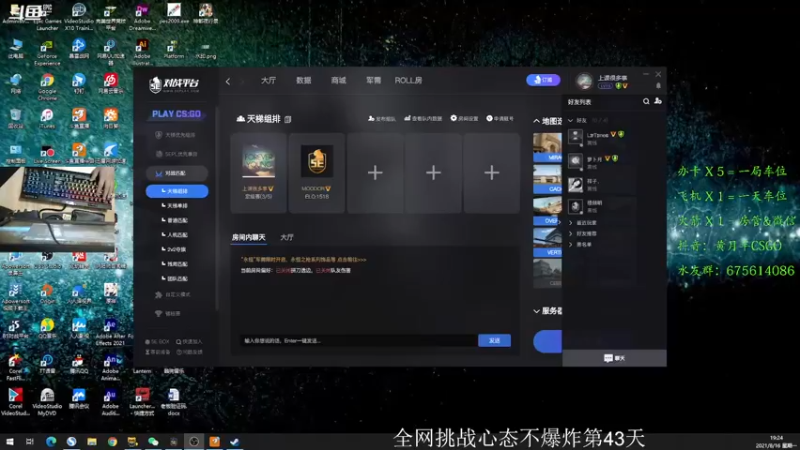This screenshot has height=450, width=800.
Task: Search friends with the magnifier icon
Action: 646,102
